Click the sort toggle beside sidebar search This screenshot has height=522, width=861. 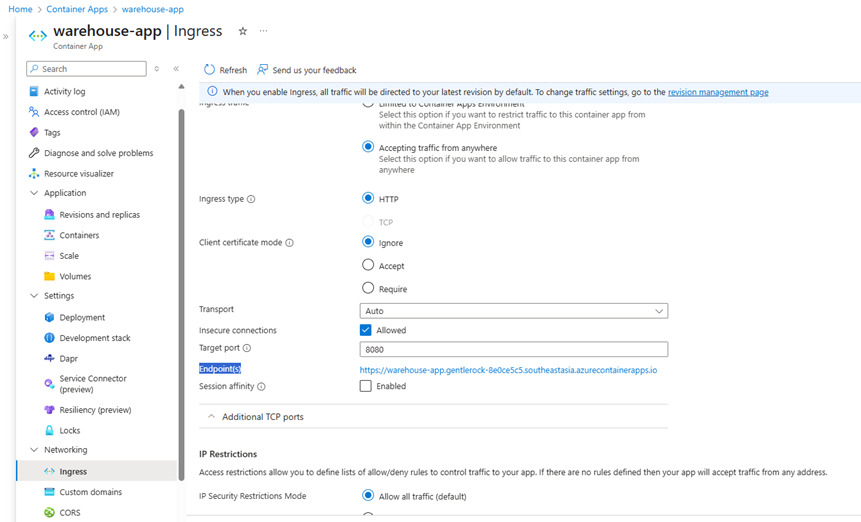click(157, 69)
